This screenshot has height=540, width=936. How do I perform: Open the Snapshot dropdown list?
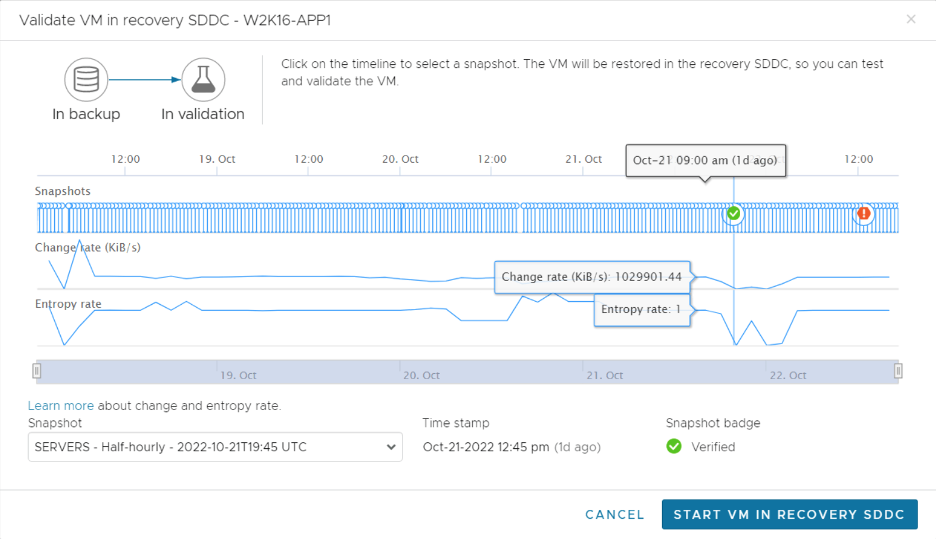point(215,447)
